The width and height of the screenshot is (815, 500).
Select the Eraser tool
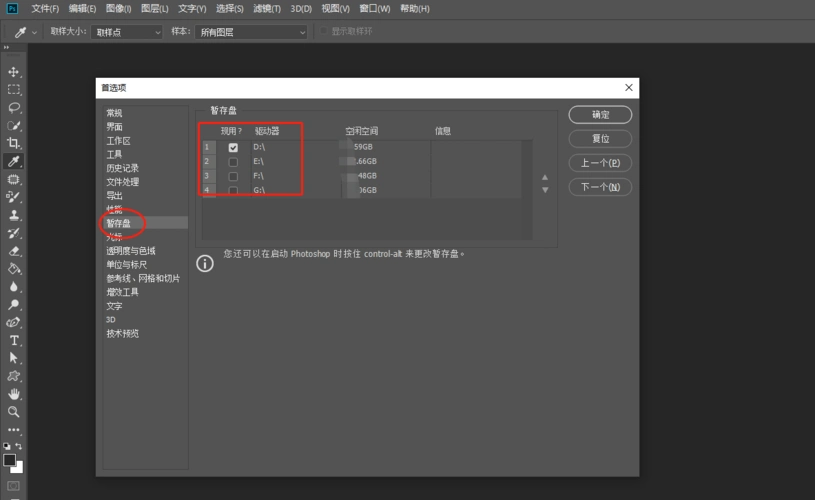pos(14,251)
